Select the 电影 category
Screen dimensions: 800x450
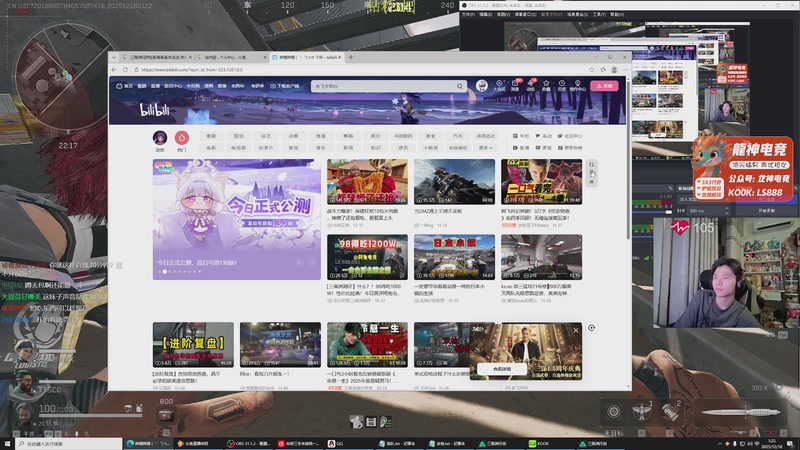tap(211, 147)
